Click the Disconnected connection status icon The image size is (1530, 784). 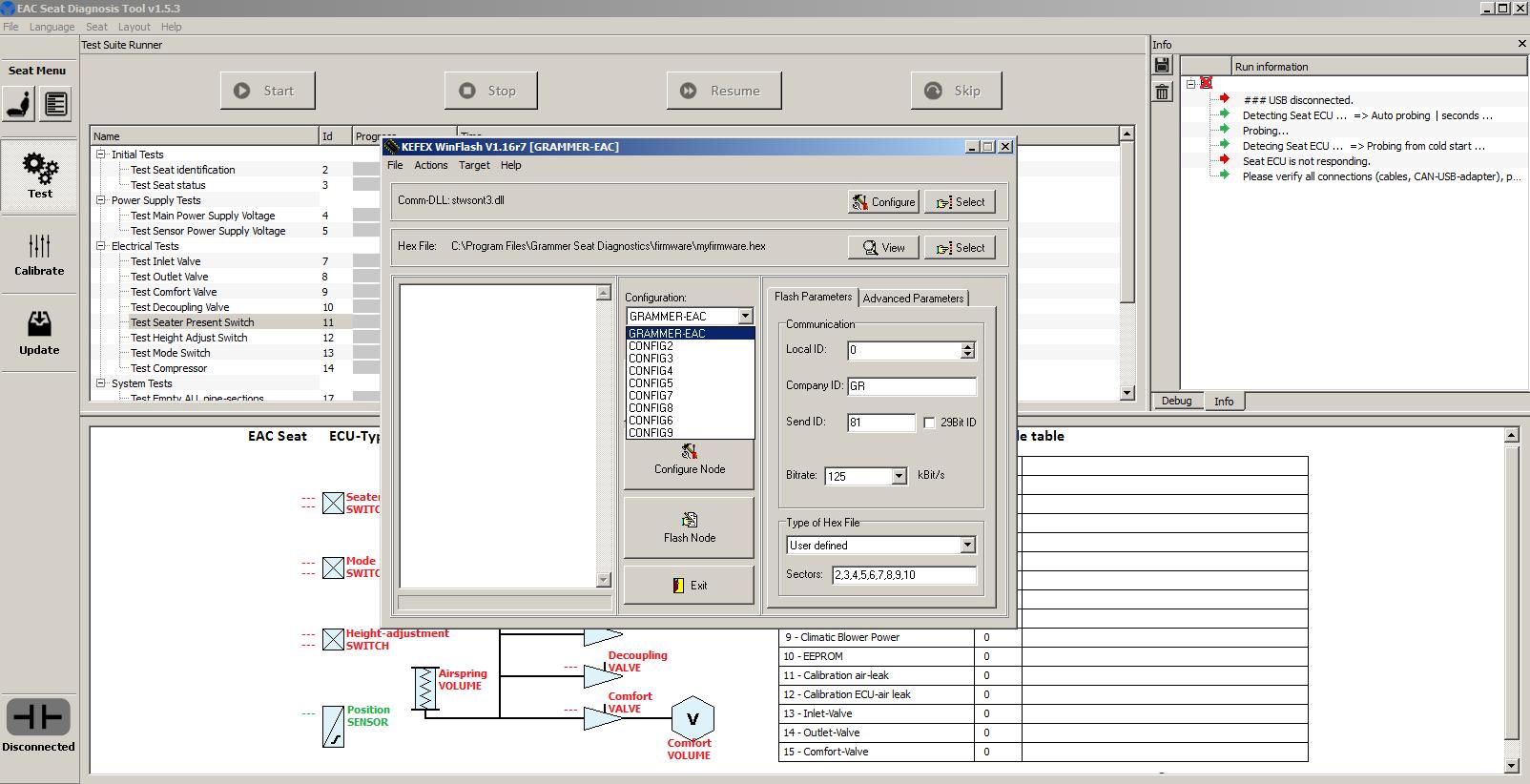[x=38, y=716]
